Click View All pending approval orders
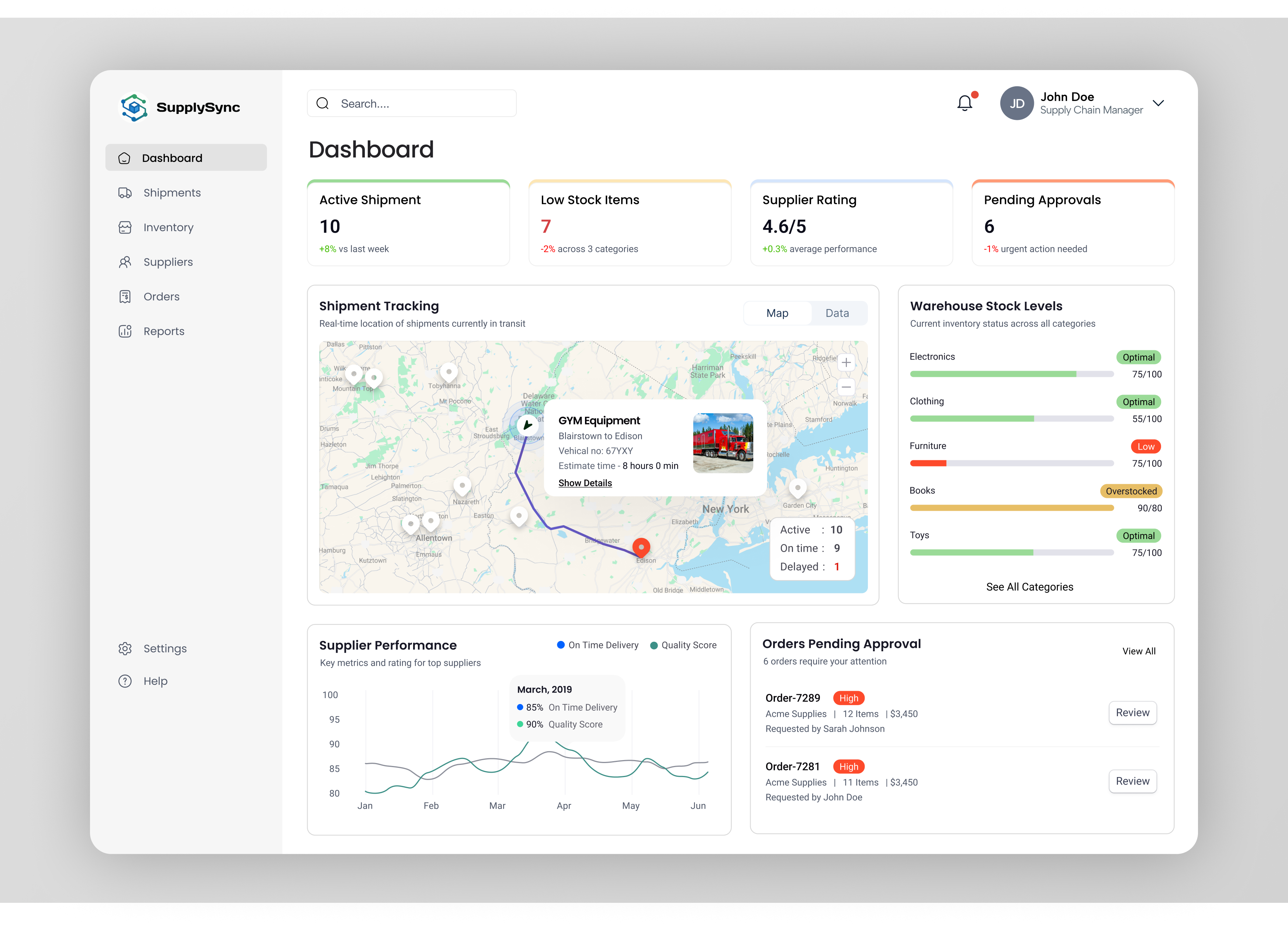The width and height of the screenshot is (1288, 929). [1139, 651]
